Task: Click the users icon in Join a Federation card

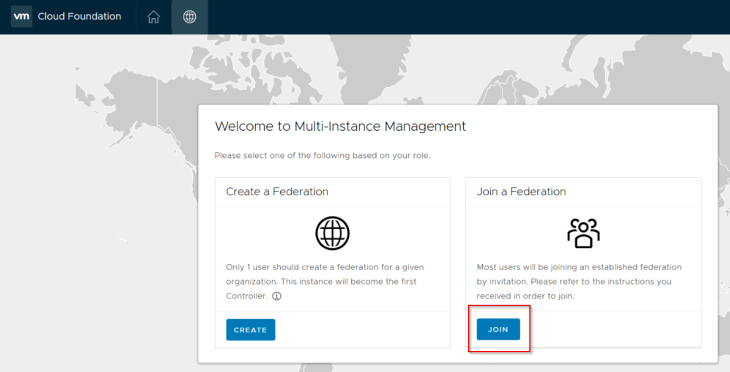Action: coord(583,233)
